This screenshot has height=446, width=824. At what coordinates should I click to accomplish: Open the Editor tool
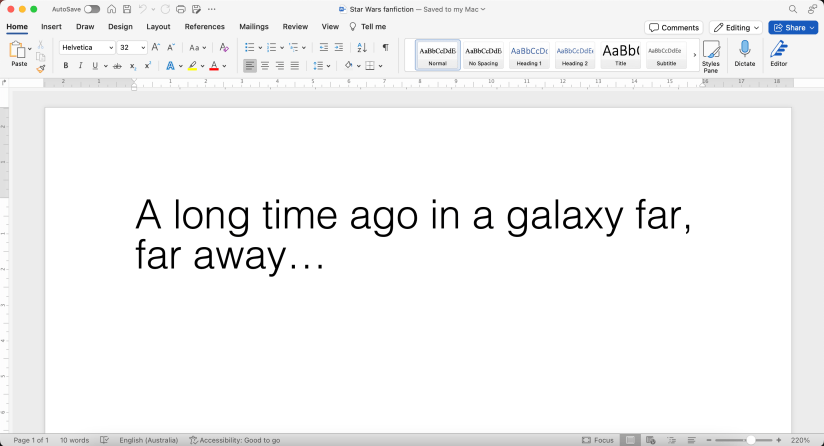778,54
